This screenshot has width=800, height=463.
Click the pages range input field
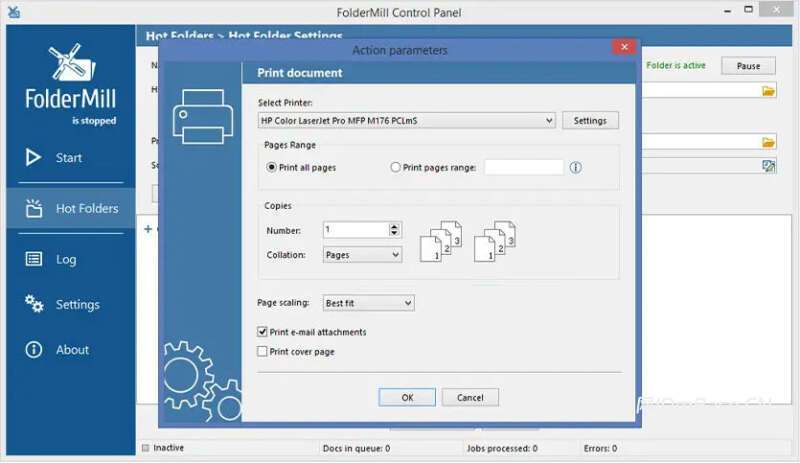pyautogui.click(x=524, y=167)
